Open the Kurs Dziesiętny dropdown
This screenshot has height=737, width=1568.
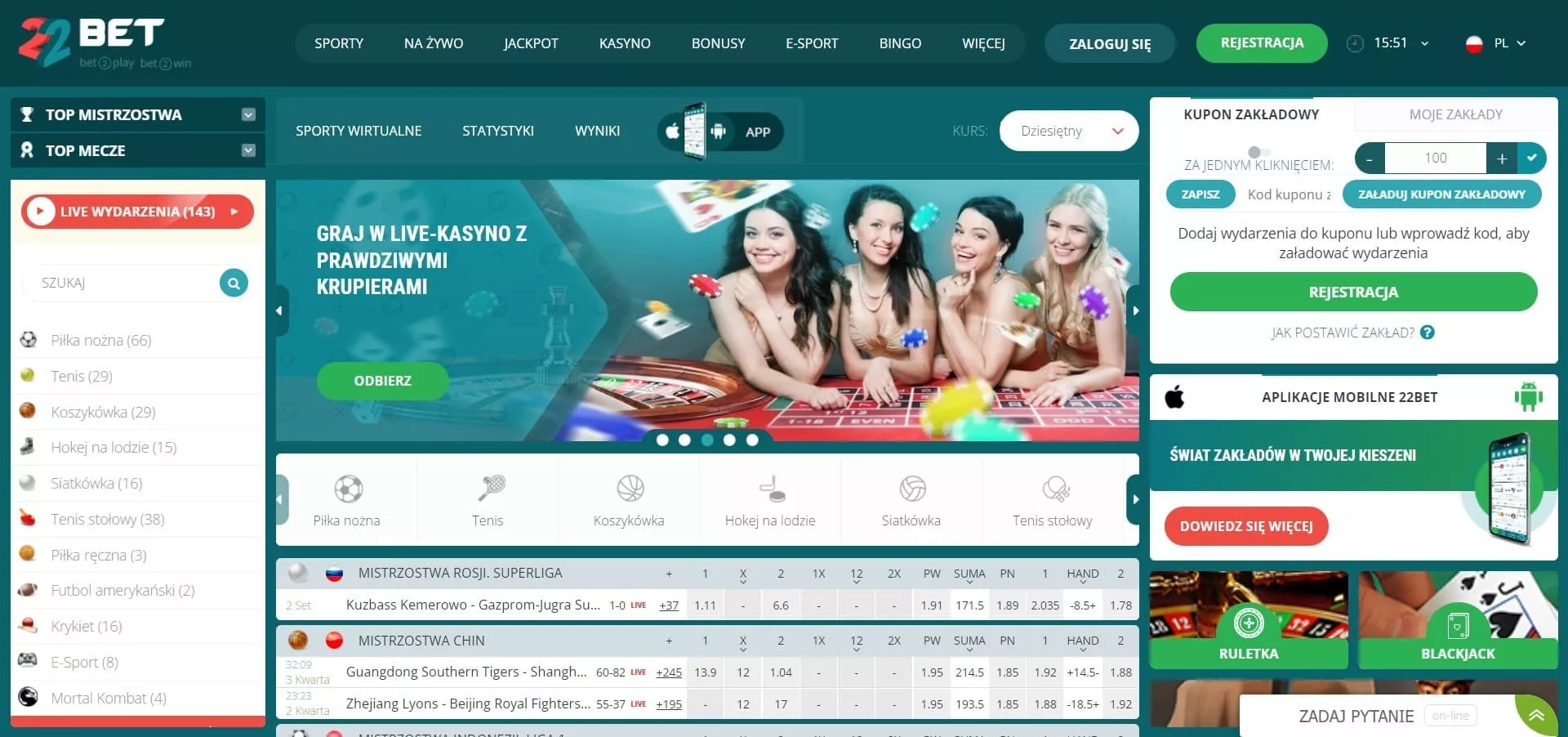(1069, 131)
